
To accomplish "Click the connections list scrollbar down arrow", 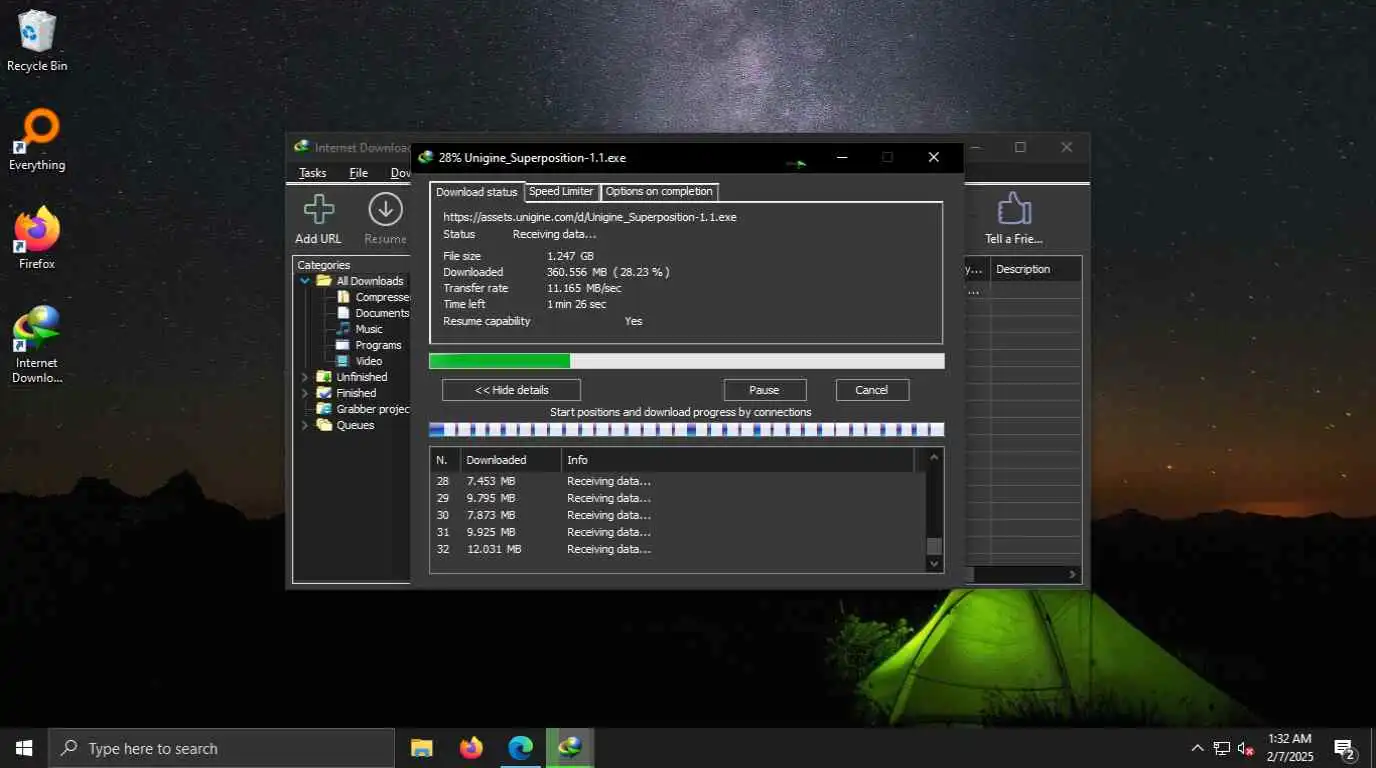I will click(934, 563).
